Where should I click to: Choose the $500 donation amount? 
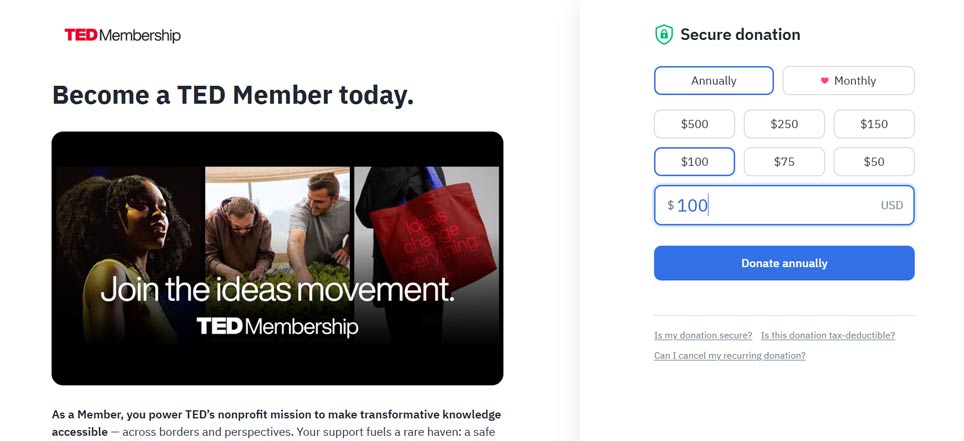[x=694, y=124]
